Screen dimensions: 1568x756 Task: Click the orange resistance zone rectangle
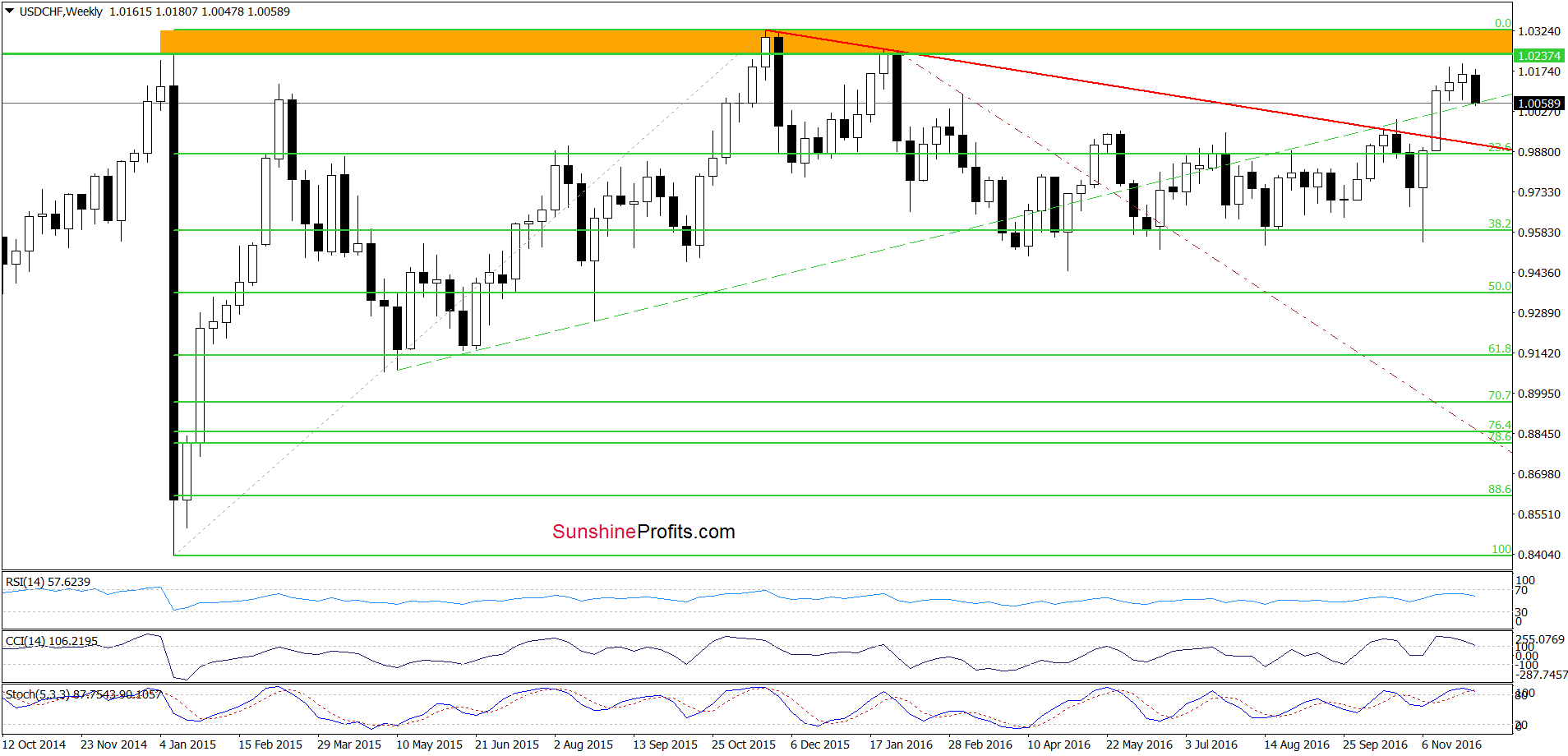click(836, 41)
